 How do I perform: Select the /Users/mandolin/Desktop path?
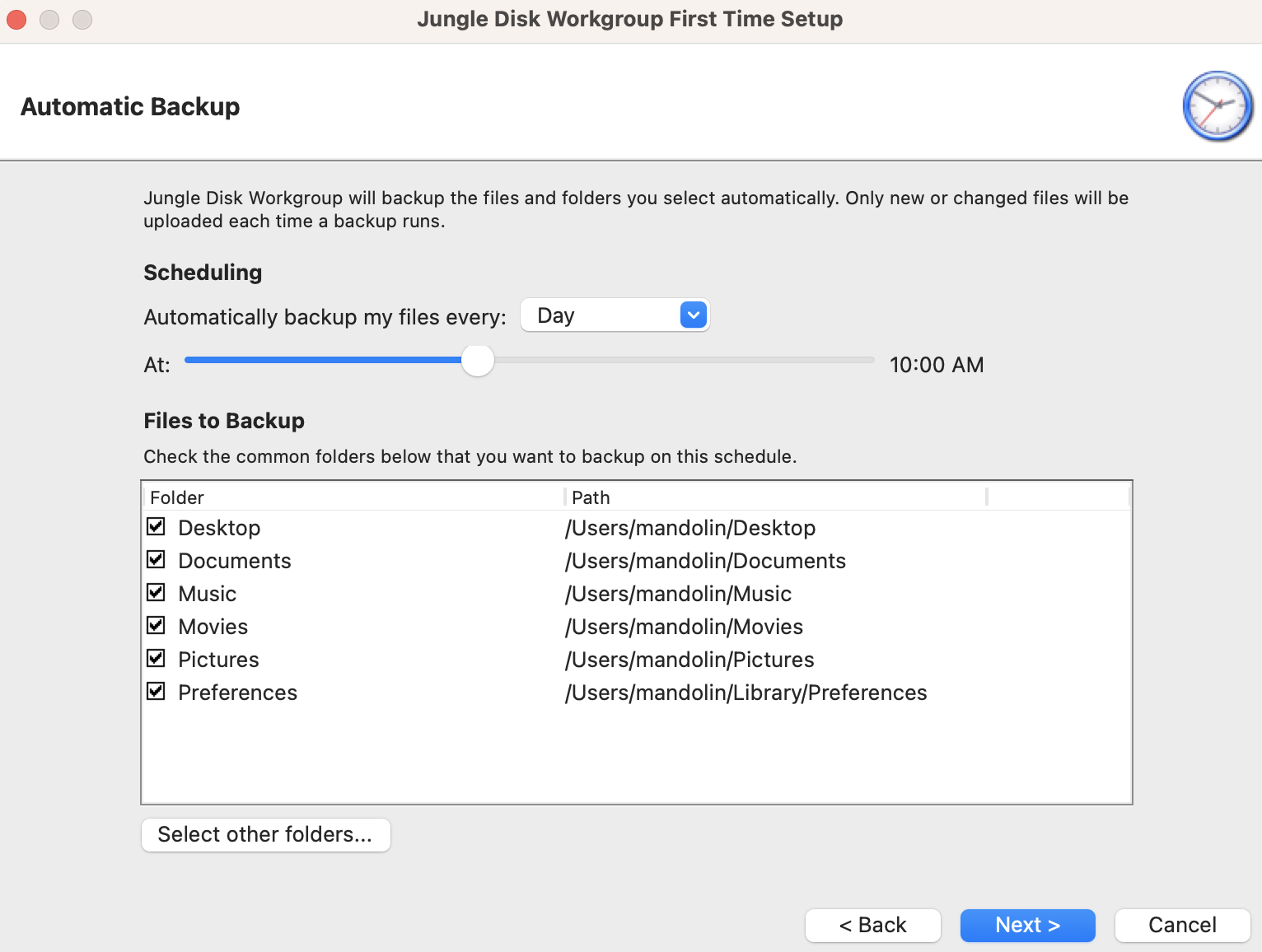[690, 528]
